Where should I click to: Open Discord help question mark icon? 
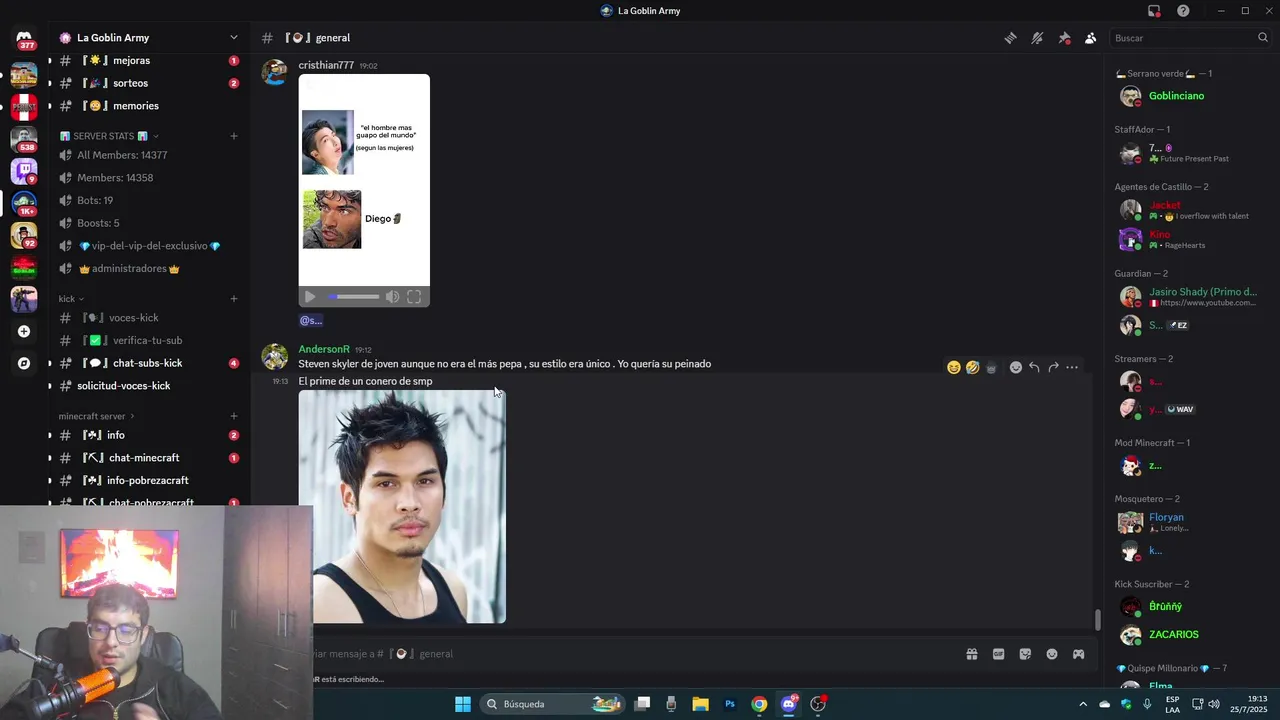(1183, 11)
